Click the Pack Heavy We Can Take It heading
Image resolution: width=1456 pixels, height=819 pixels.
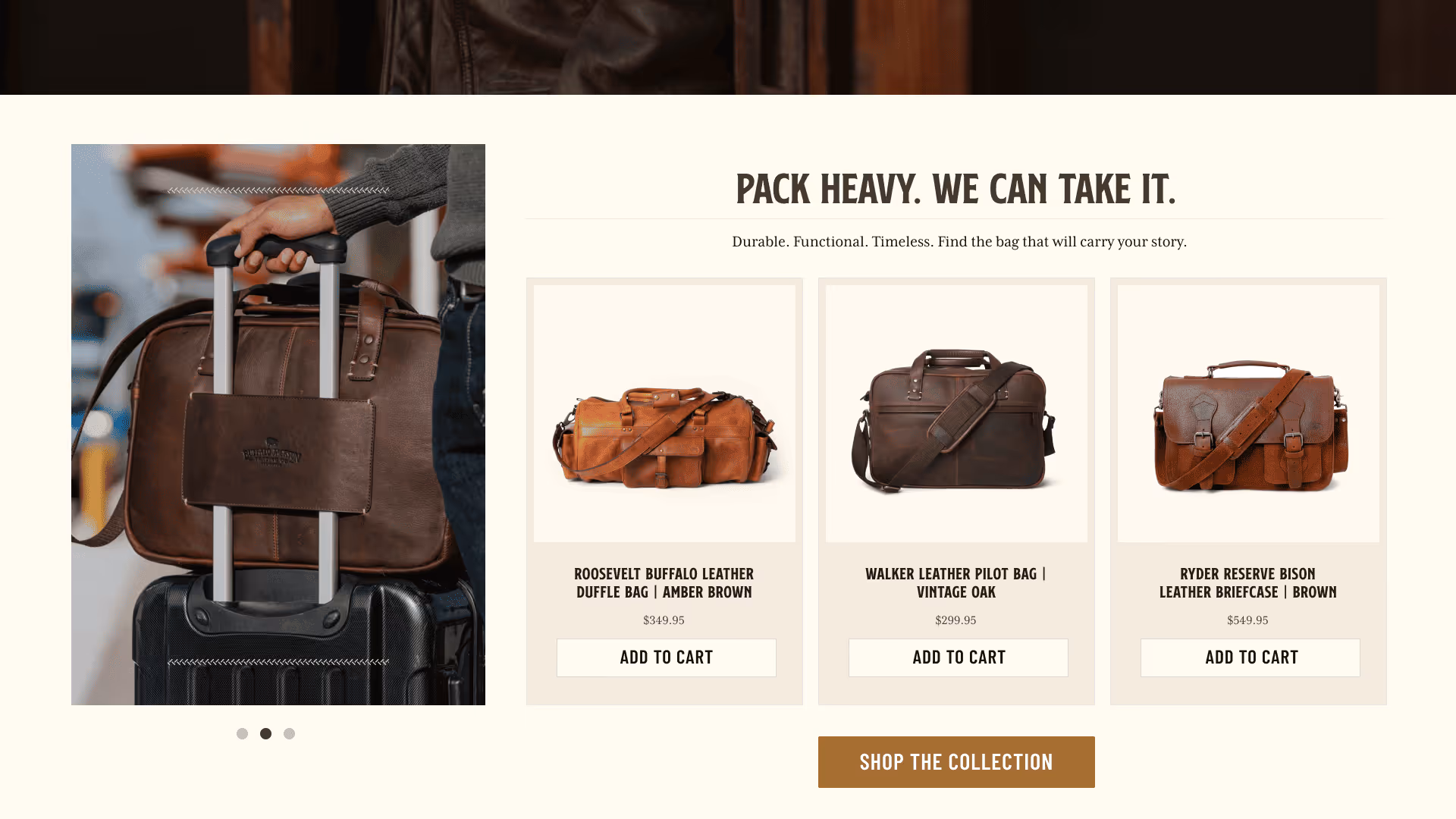[955, 189]
